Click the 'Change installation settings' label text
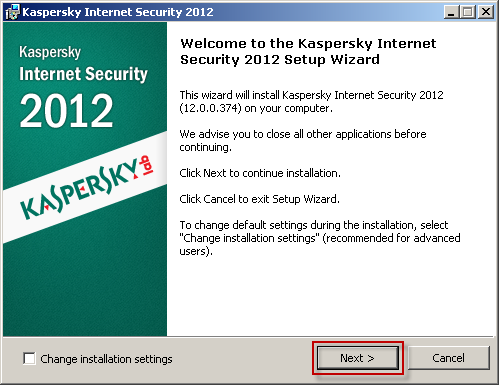The width and height of the screenshot is (499, 385). pyautogui.click(x=106, y=359)
